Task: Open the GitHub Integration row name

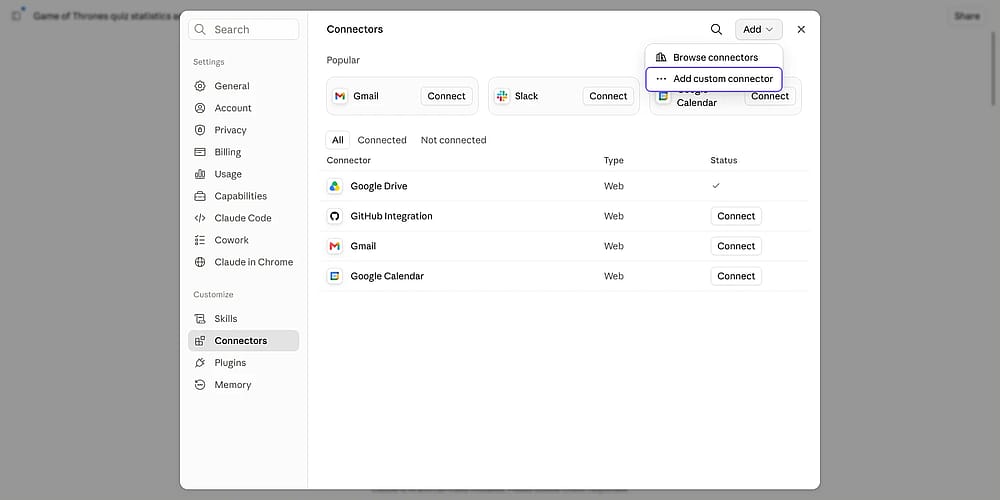Action: [x=392, y=216]
